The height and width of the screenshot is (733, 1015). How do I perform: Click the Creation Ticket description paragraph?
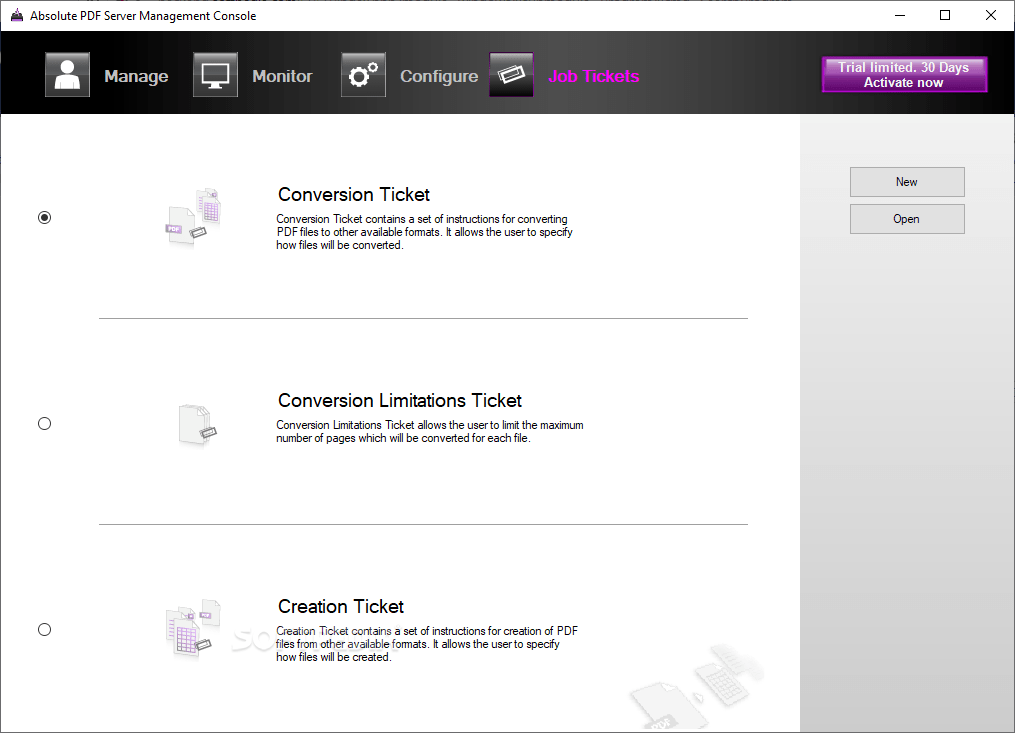click(x=427, y=644)
